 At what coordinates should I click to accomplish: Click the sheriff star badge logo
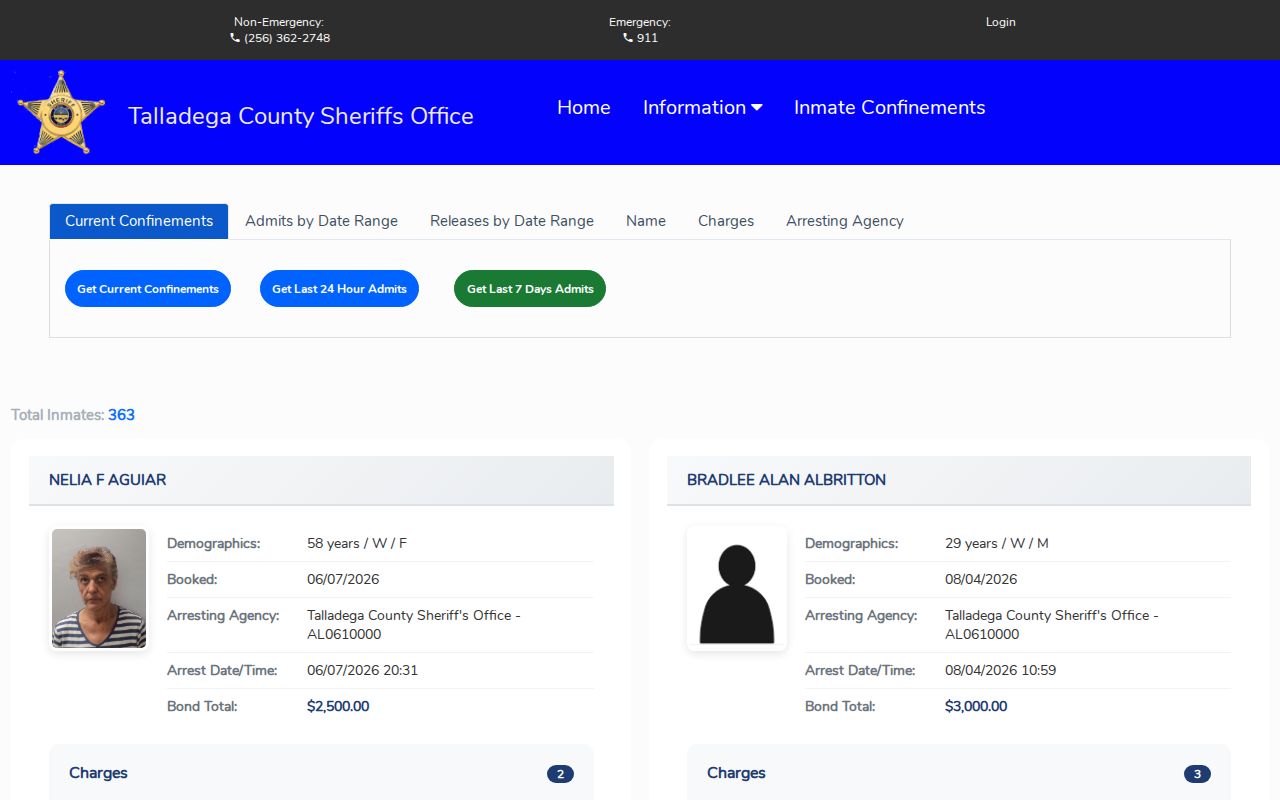pyautogui.click(x=61, y=112)
